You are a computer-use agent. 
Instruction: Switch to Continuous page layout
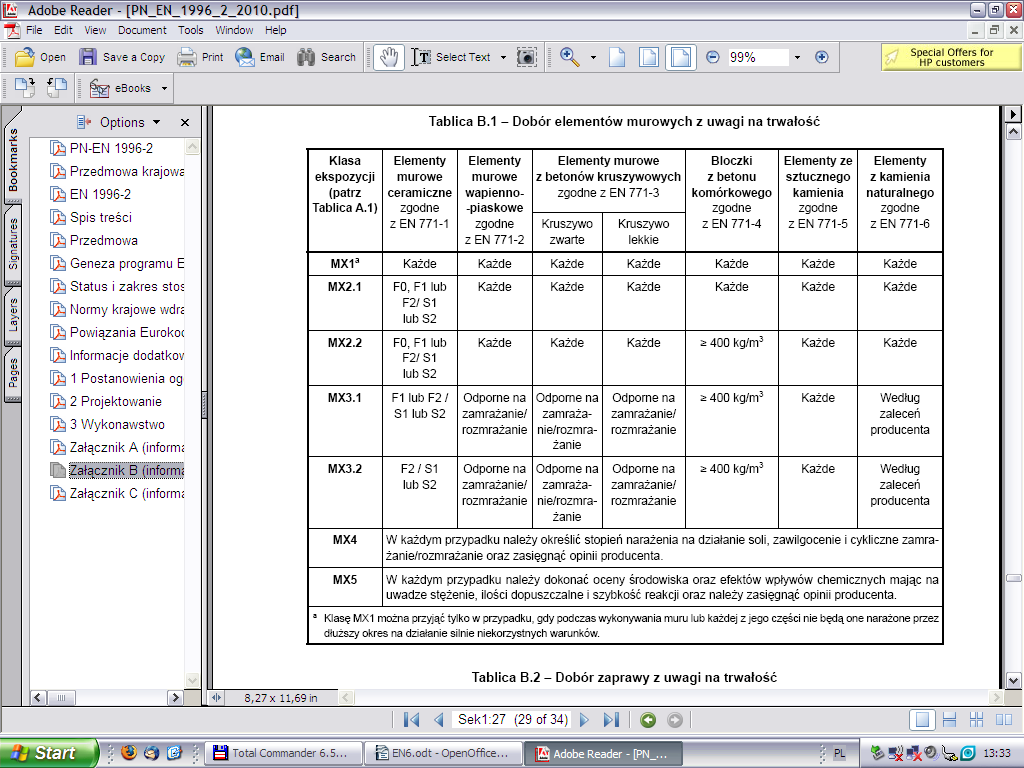[x=950, y=720]
